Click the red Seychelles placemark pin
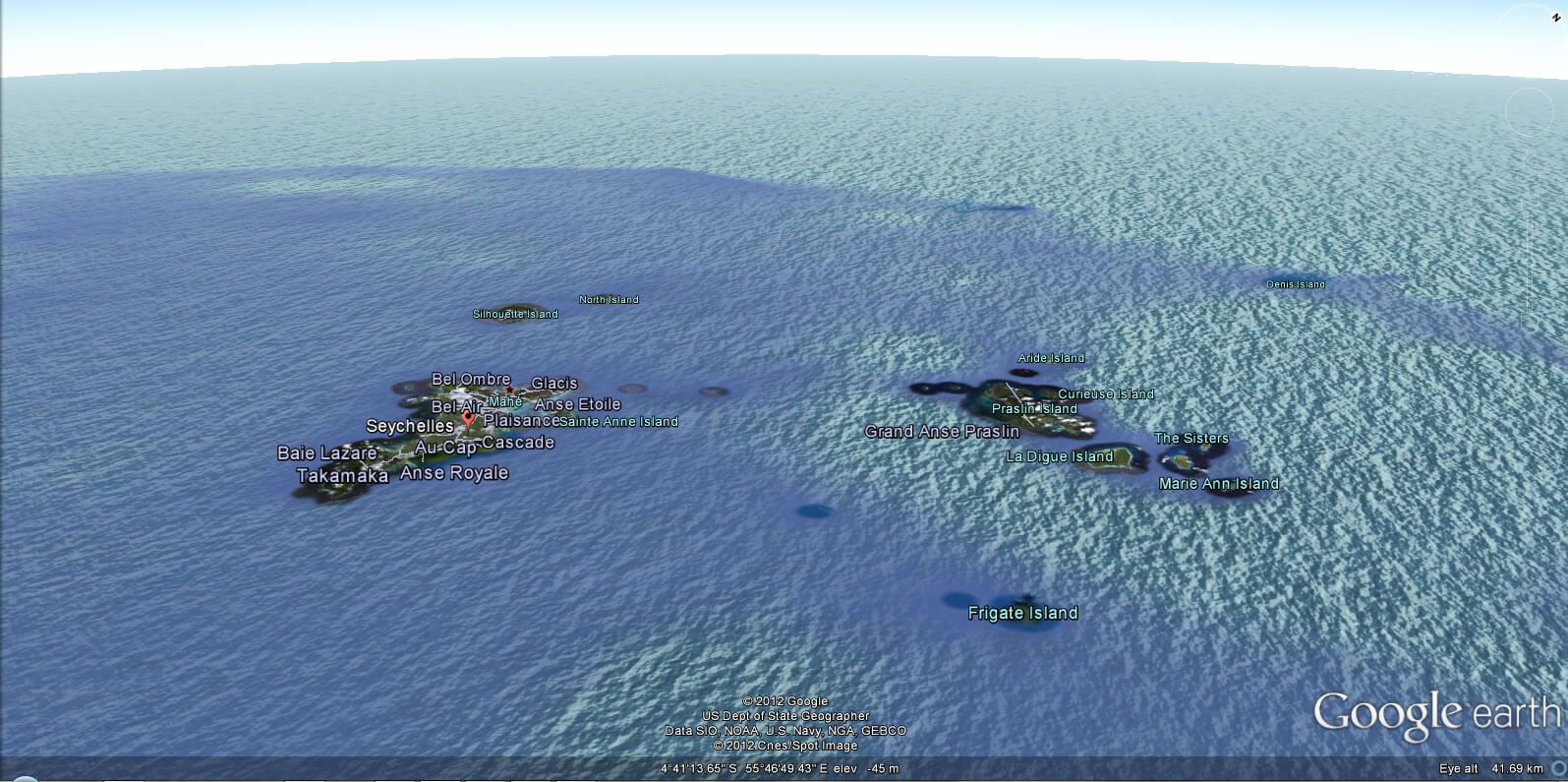The width and height of the screenshot is (1568, 782). coord(469,419)
